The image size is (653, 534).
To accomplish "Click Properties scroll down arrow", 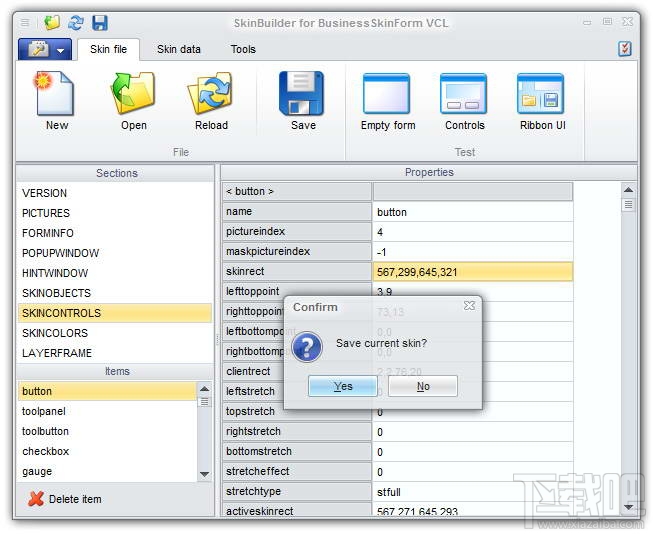I will 628,507.
